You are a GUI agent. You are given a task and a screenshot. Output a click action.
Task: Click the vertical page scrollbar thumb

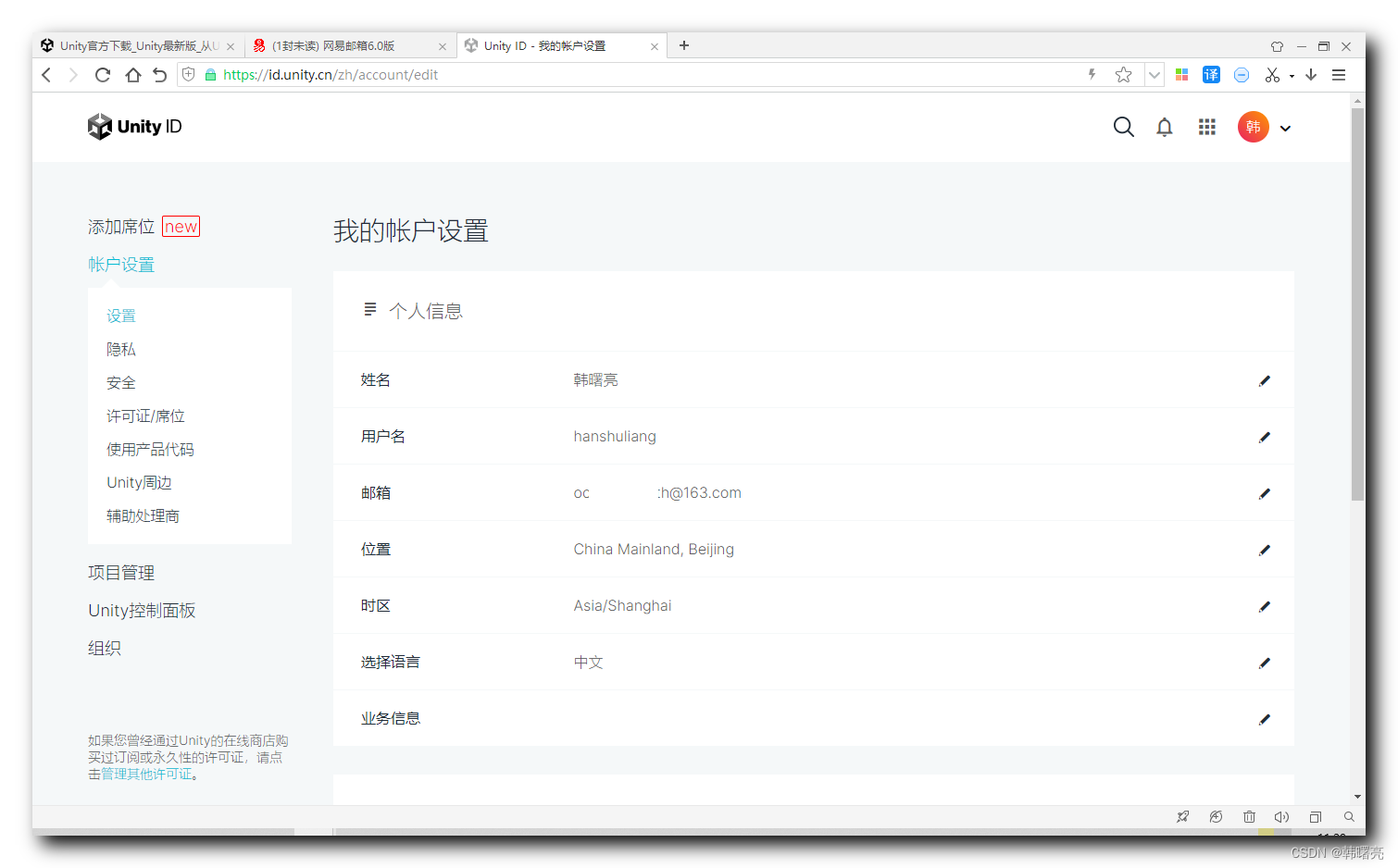(1357, 305)
